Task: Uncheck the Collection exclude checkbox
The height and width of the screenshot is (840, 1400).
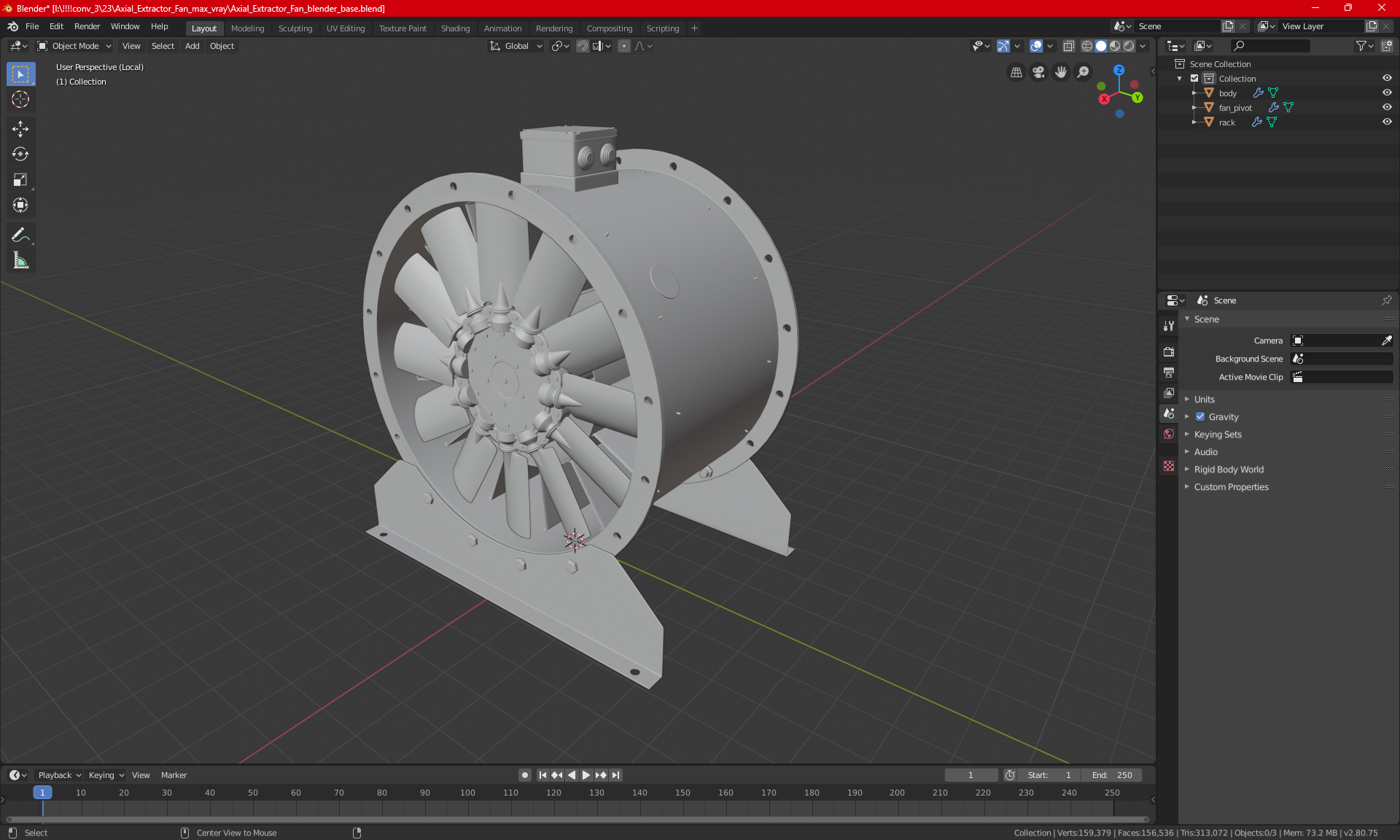Action: pos(1194,78)
